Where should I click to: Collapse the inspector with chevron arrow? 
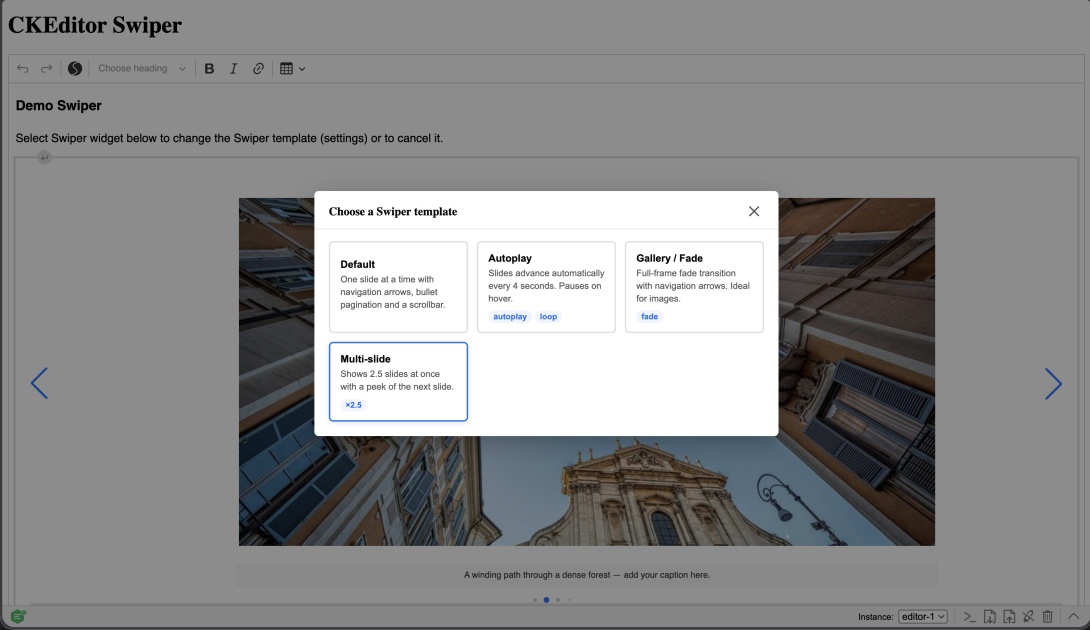click(x=1073, y=617)
